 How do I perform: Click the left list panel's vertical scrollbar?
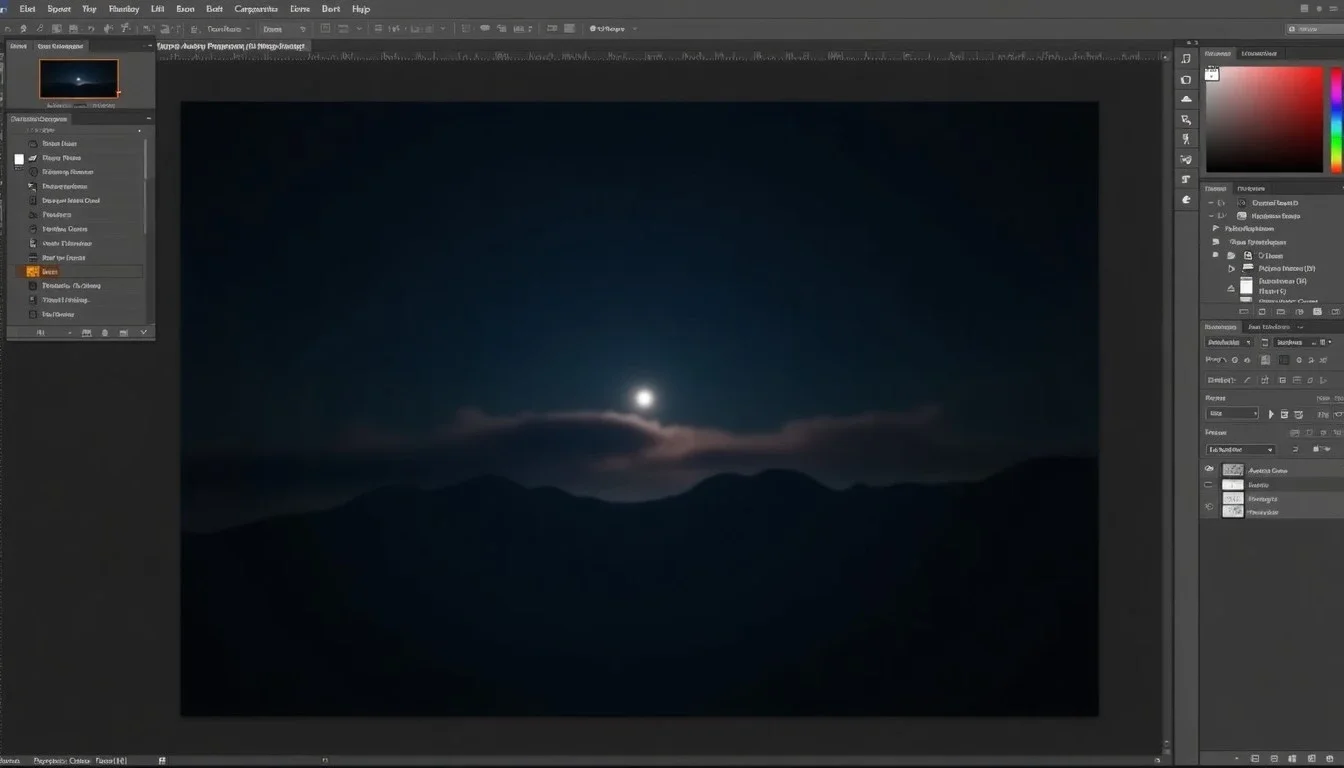[146, 186]
